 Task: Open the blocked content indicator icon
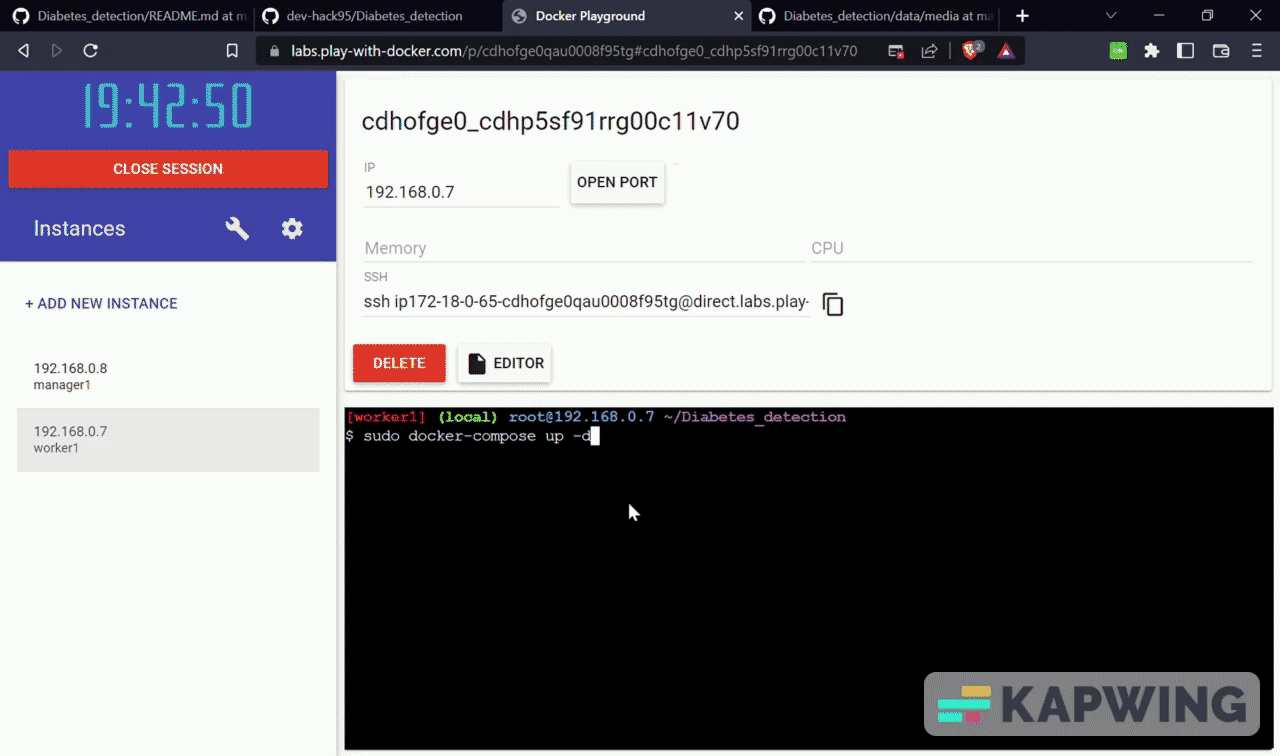896,51
